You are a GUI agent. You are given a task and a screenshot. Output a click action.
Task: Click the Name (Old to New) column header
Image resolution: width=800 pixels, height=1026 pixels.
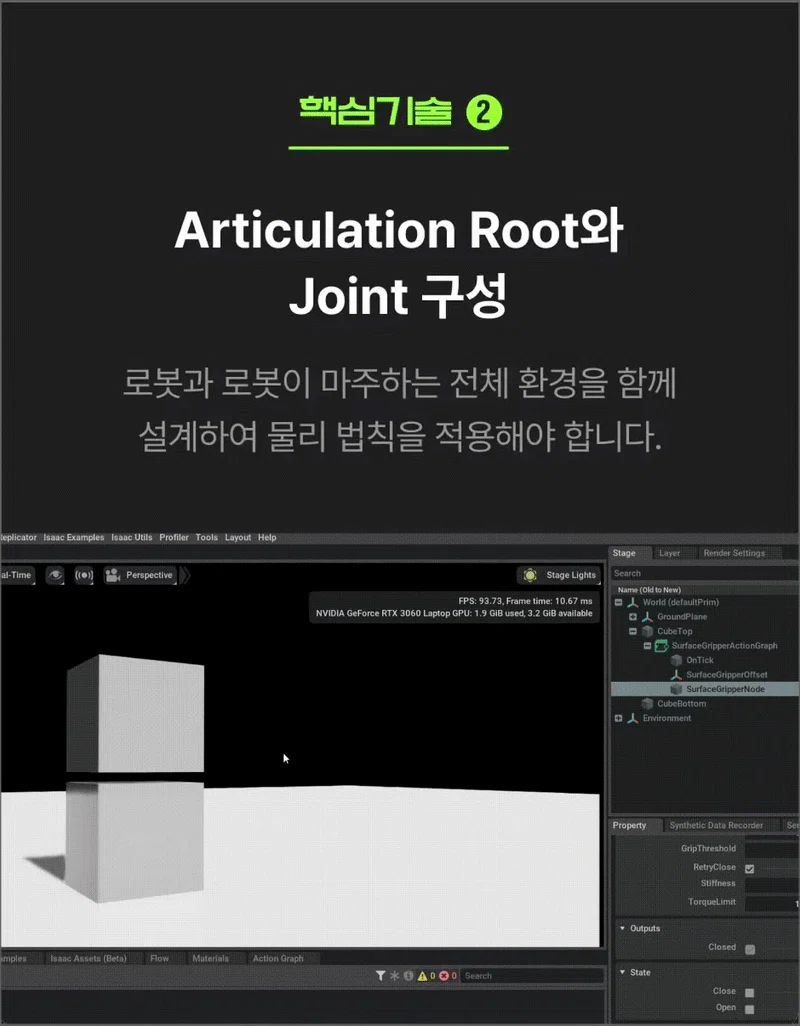point(649,590)
